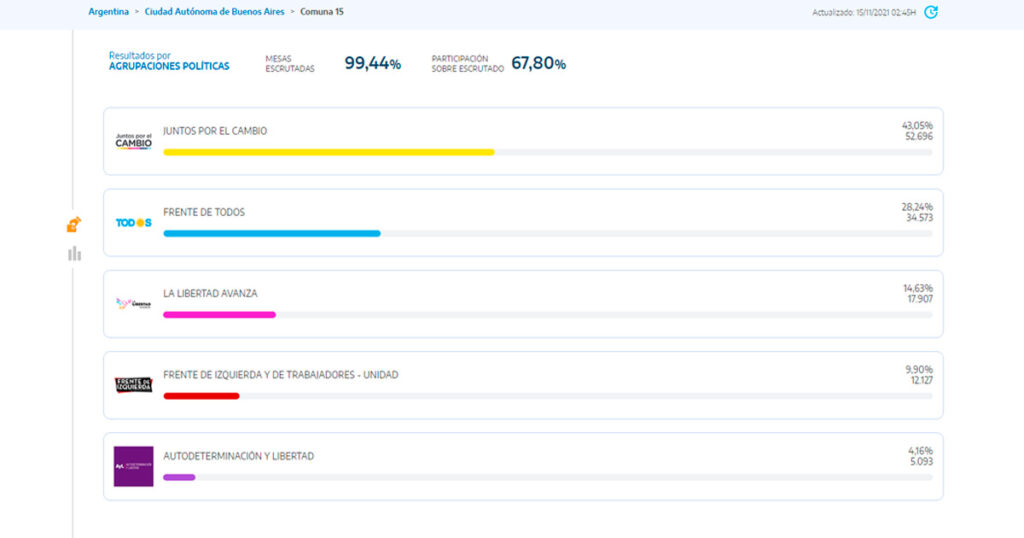Select the orange ballot box sidebar icon
The height and width of the screenshot is (538, 1024).
coord(74,225)
